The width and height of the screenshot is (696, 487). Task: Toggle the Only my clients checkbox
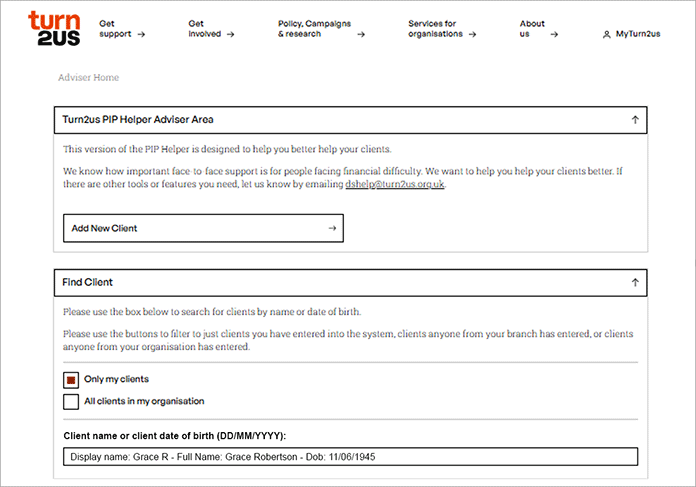(x=71, y=380)
